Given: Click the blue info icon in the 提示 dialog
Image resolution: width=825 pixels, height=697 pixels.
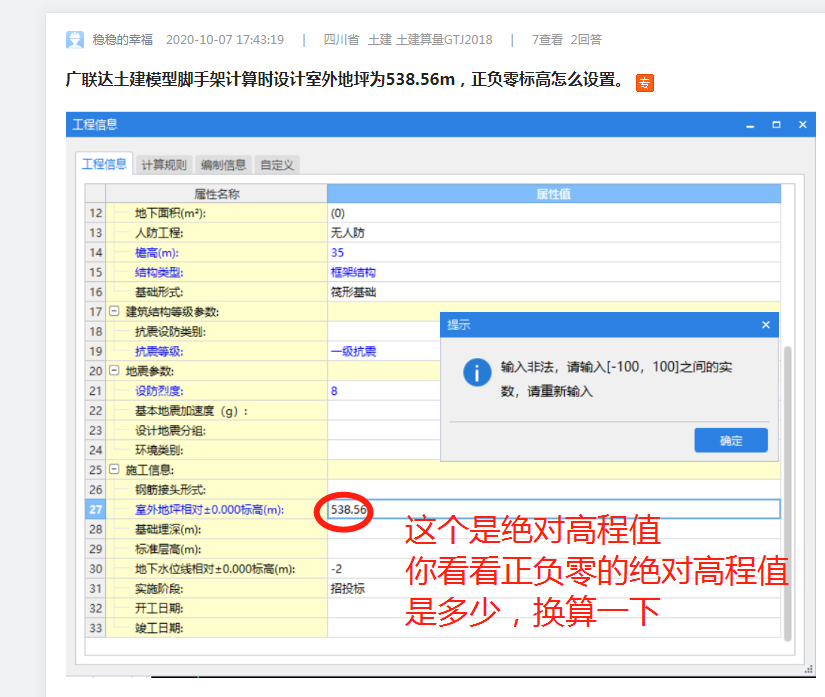Looking at the screenshot, I should point(477,372).
